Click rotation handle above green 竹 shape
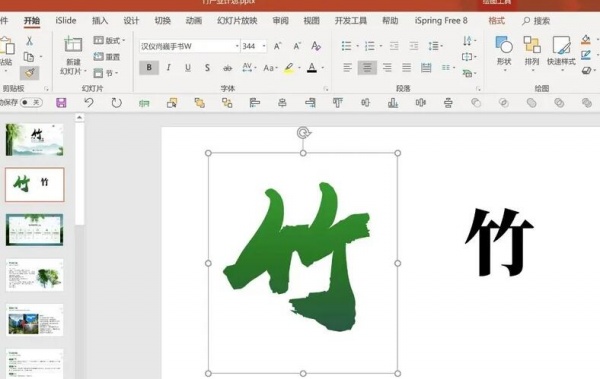This screenshot has width=600, height=379. pyautogui.click(x=303, y=133)
